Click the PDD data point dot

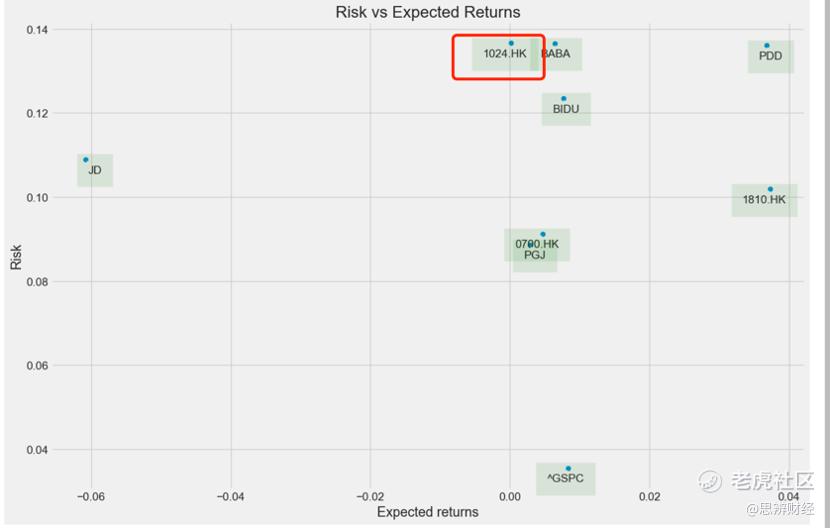767,45
